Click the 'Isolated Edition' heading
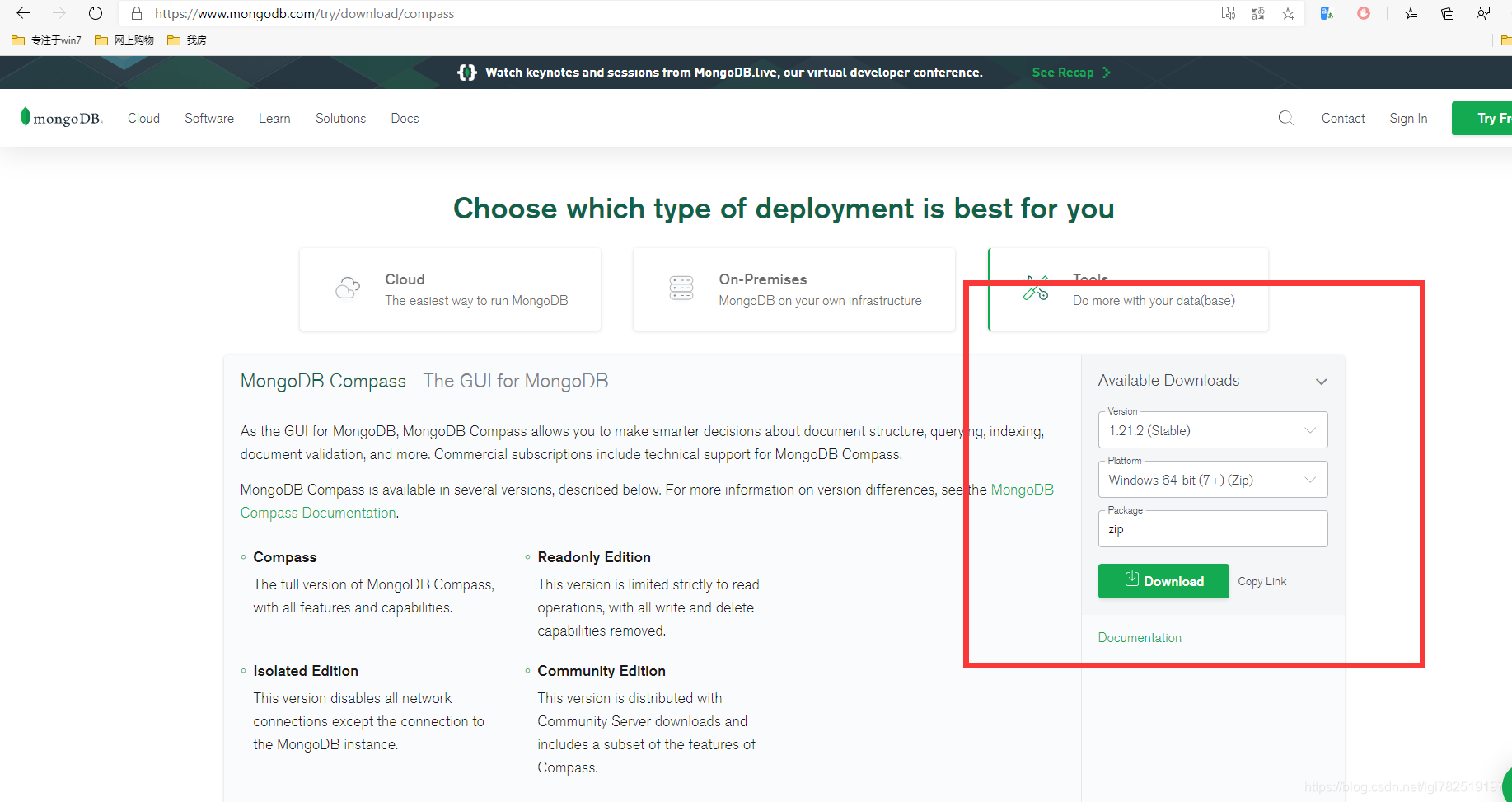Screen dimensions: 1512x802 tap(306, 671)
